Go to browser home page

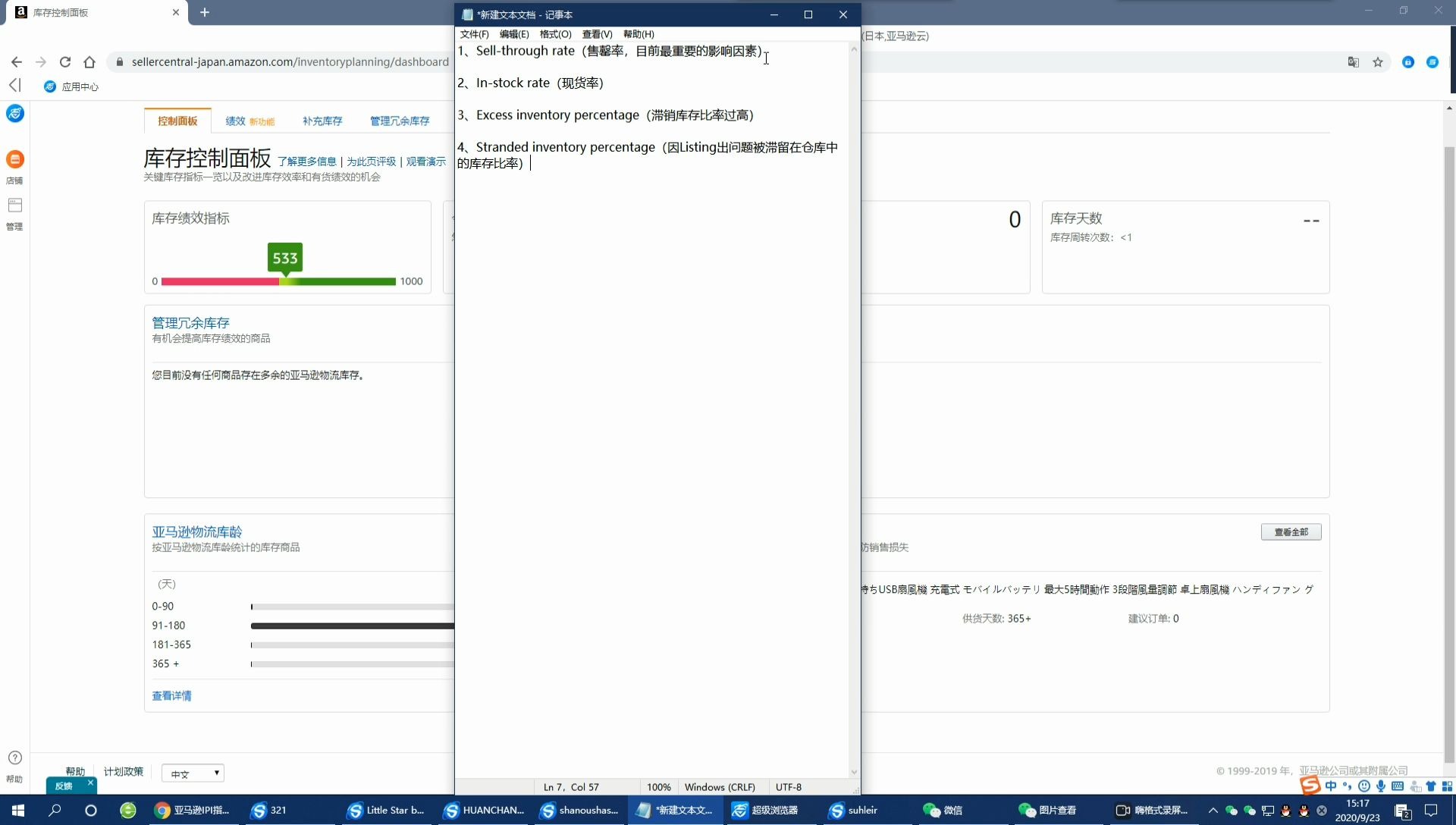tap(89, 62)
